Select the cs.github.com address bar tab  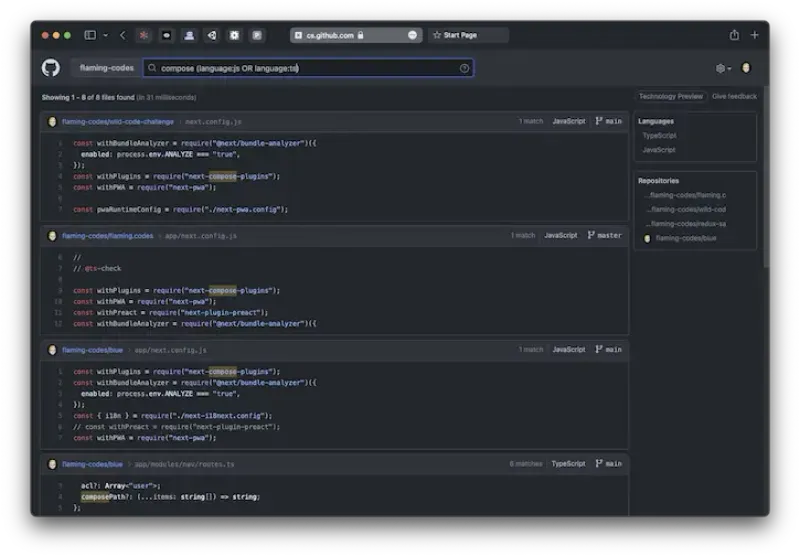[356, 35]
